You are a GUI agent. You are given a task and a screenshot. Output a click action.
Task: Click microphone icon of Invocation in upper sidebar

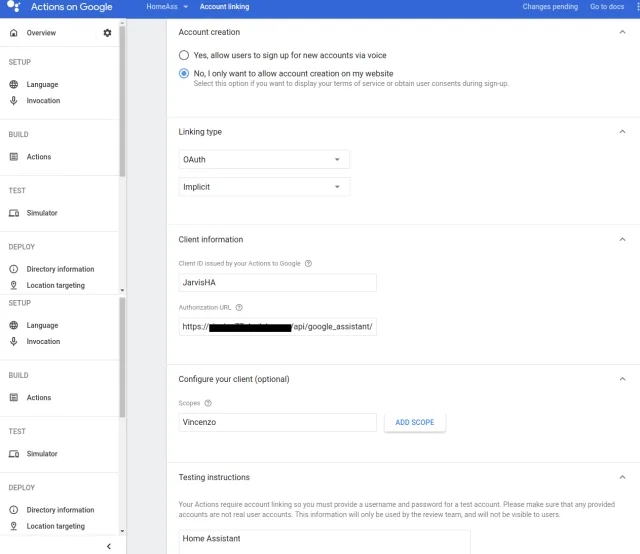coord(13,100)
